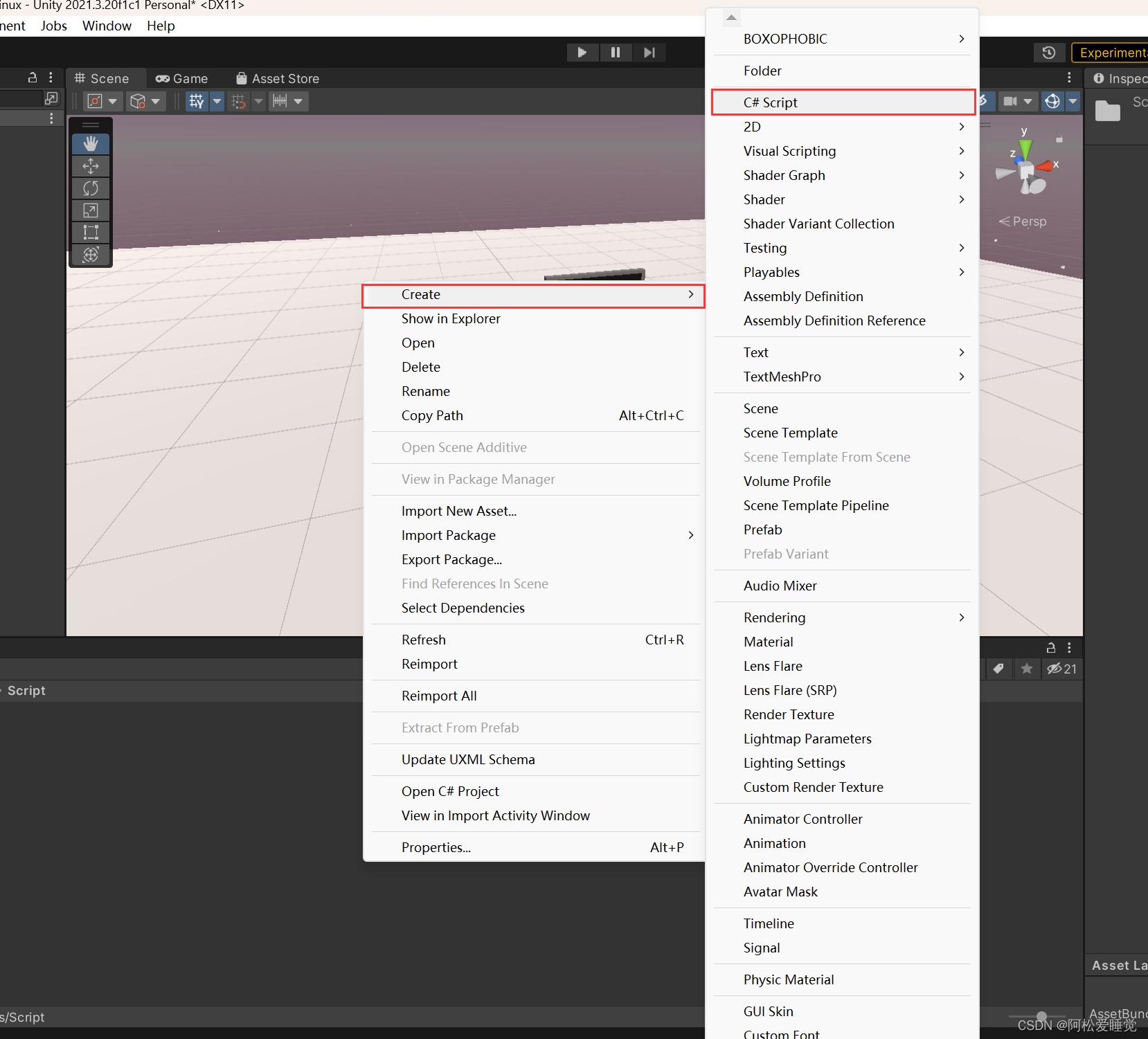Image resolution: width=1148 pixels, height=1039 pixels.
Task: Expand the BOXOPHOBIC submenu
Action: coord(842,39)
